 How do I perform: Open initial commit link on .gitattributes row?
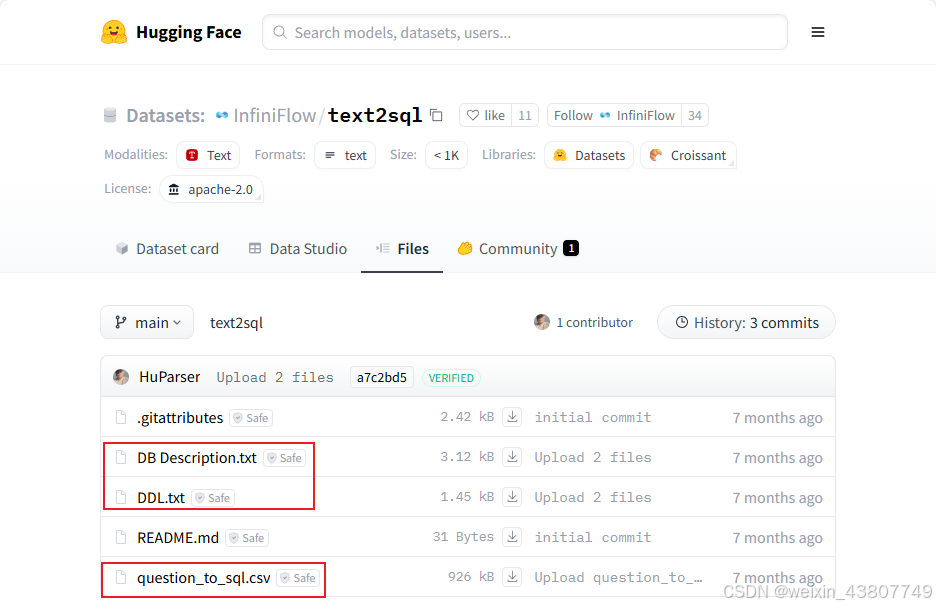[x=593, y=417]
